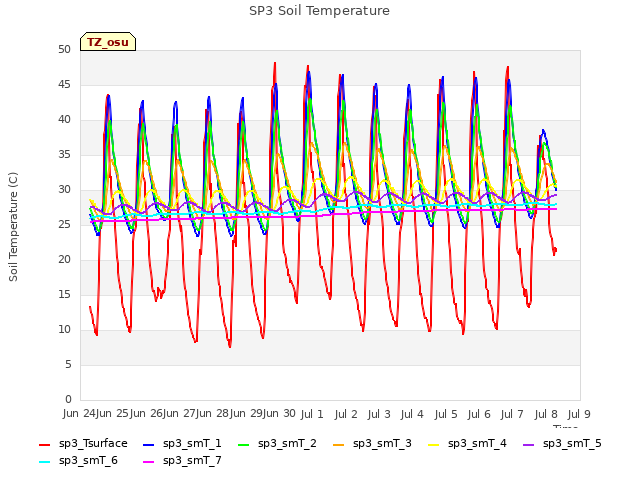
Task: Click the magenta sp3_smT_7 legend swatch
Action: [149, 462]
